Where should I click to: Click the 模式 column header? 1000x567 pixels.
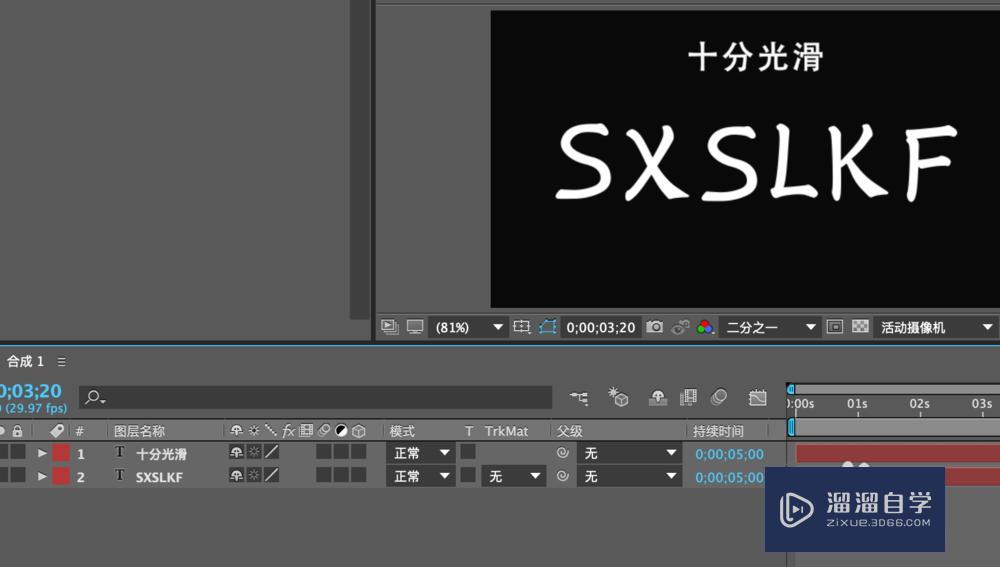pyautogui.click(x=402, y=431)
